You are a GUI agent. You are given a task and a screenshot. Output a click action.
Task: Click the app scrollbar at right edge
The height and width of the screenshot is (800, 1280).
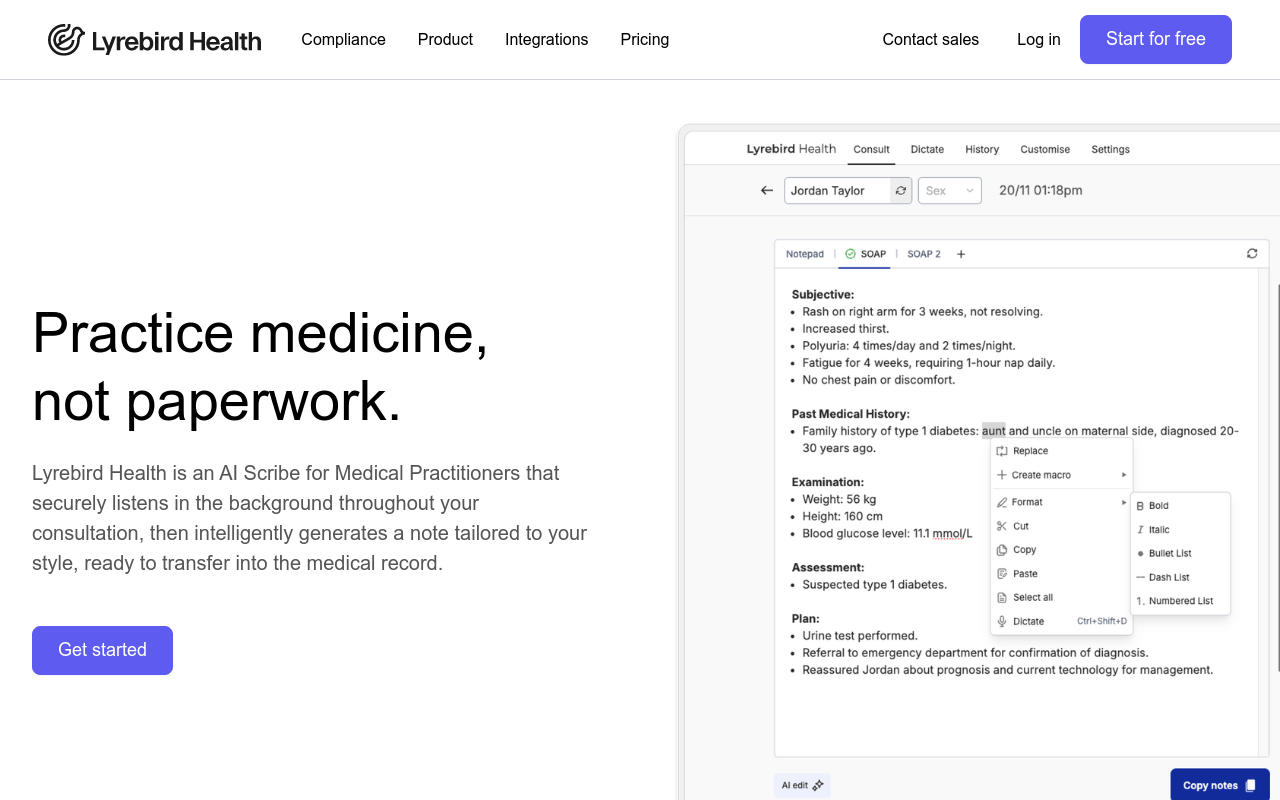click(1278, 478)
